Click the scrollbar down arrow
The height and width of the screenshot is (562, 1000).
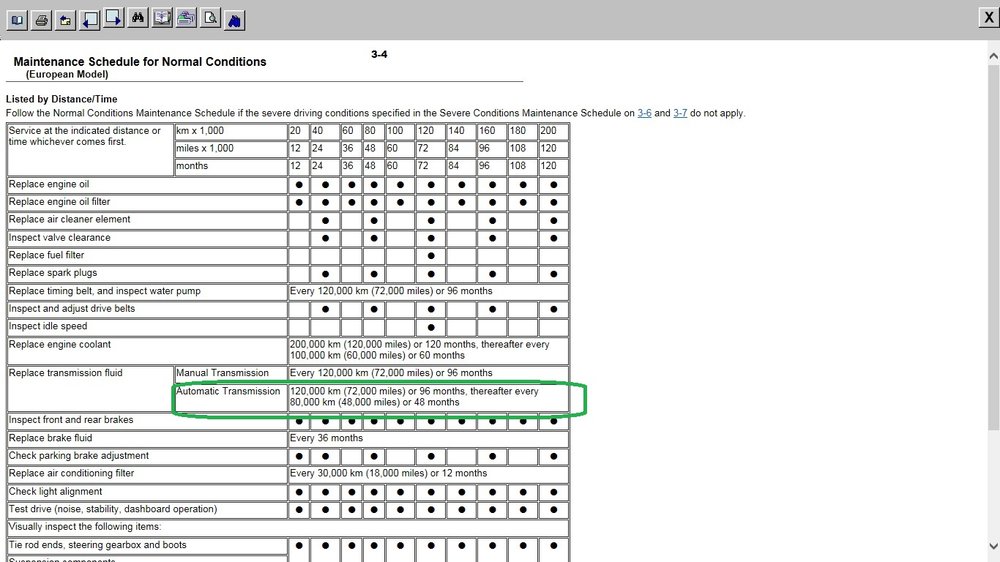tap(993, 546)
